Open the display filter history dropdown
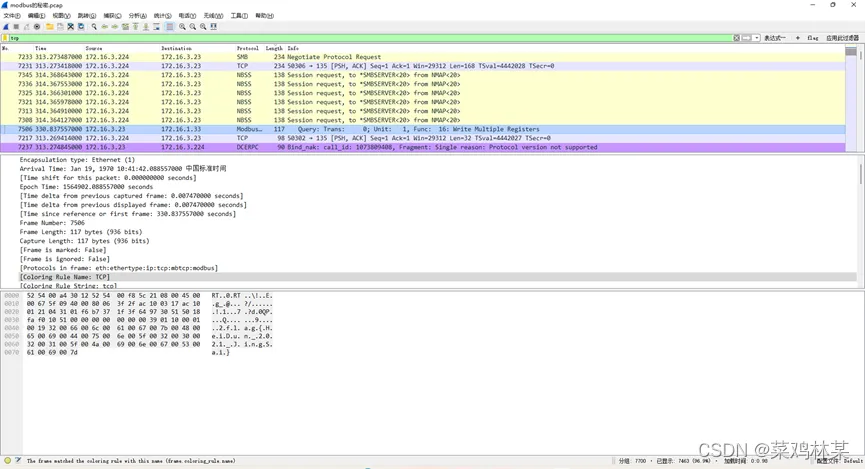865x469 pixels. 757,38
